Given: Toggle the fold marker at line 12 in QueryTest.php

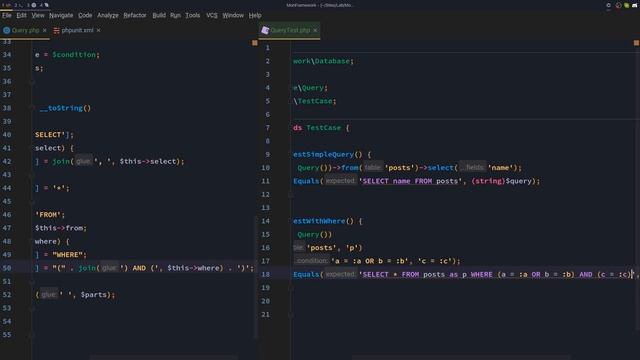Looking at the screenshot, I should 291,195.
